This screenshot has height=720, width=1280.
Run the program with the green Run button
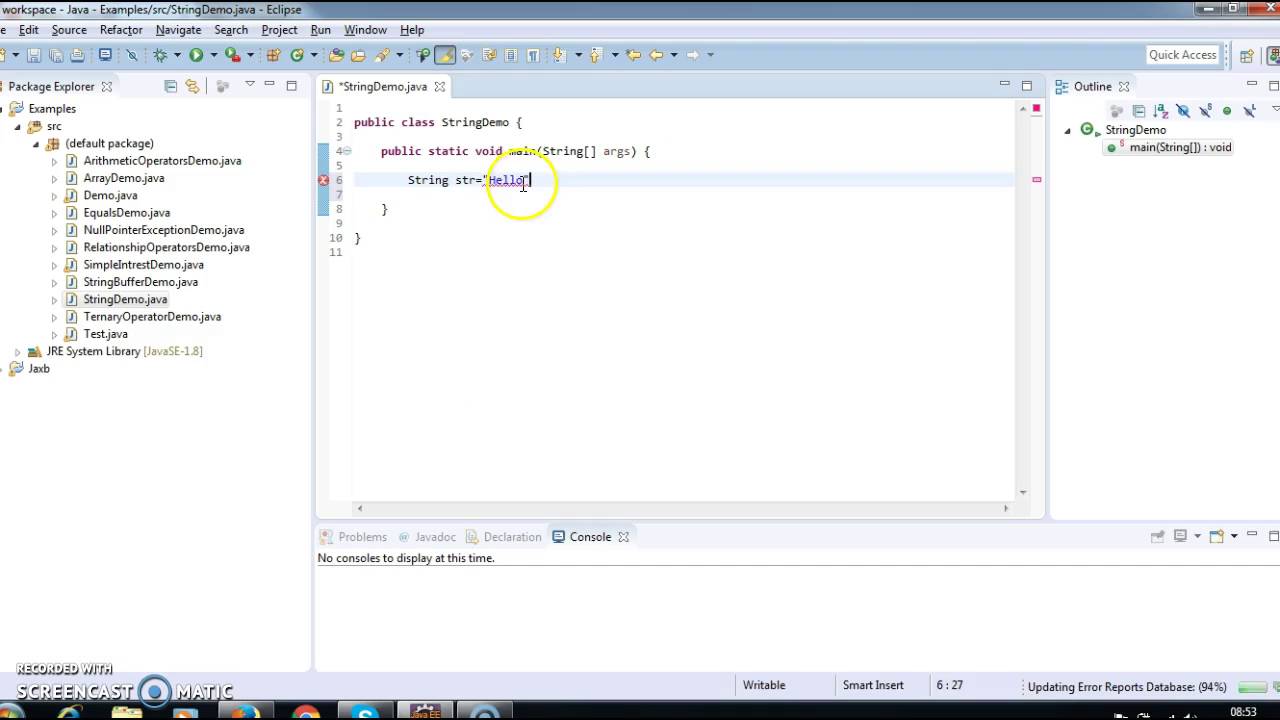coord(196,55)
